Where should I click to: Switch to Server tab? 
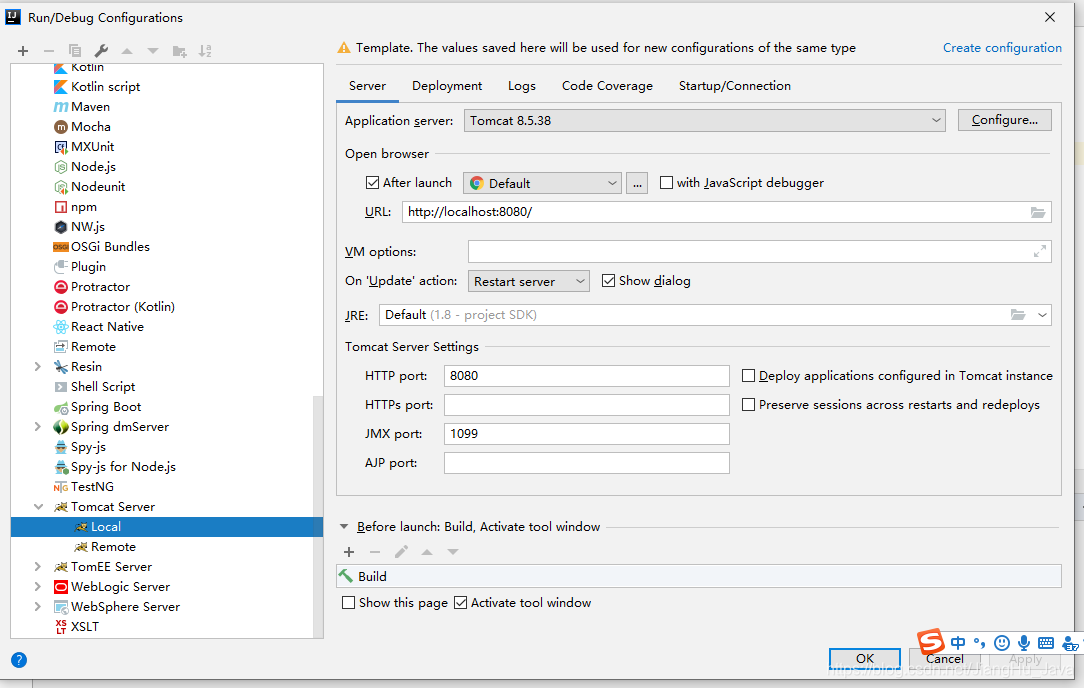[367, 86]
